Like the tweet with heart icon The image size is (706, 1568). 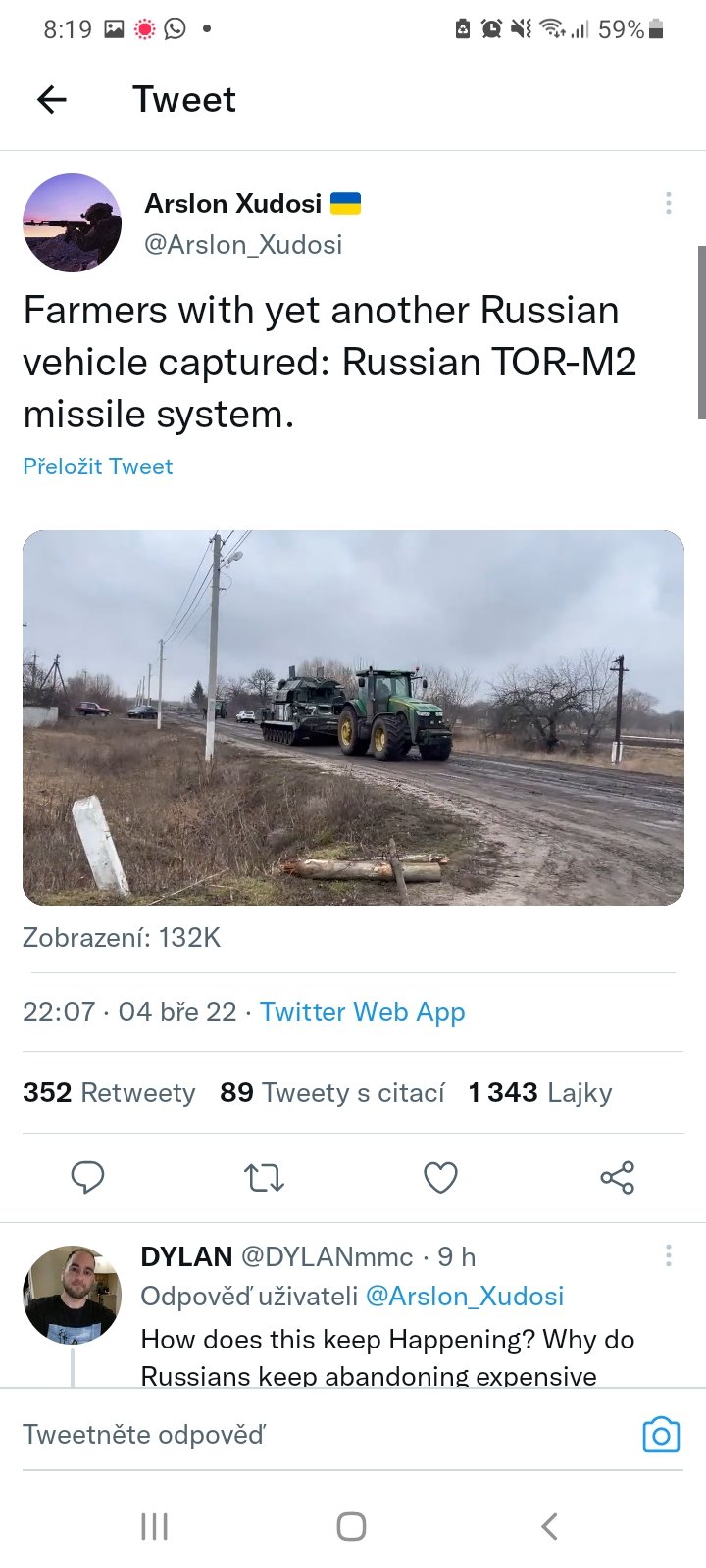440,1177
